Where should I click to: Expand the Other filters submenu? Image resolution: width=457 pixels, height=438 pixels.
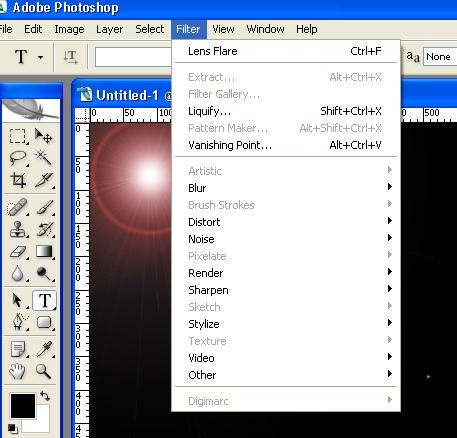pos(285,375)
